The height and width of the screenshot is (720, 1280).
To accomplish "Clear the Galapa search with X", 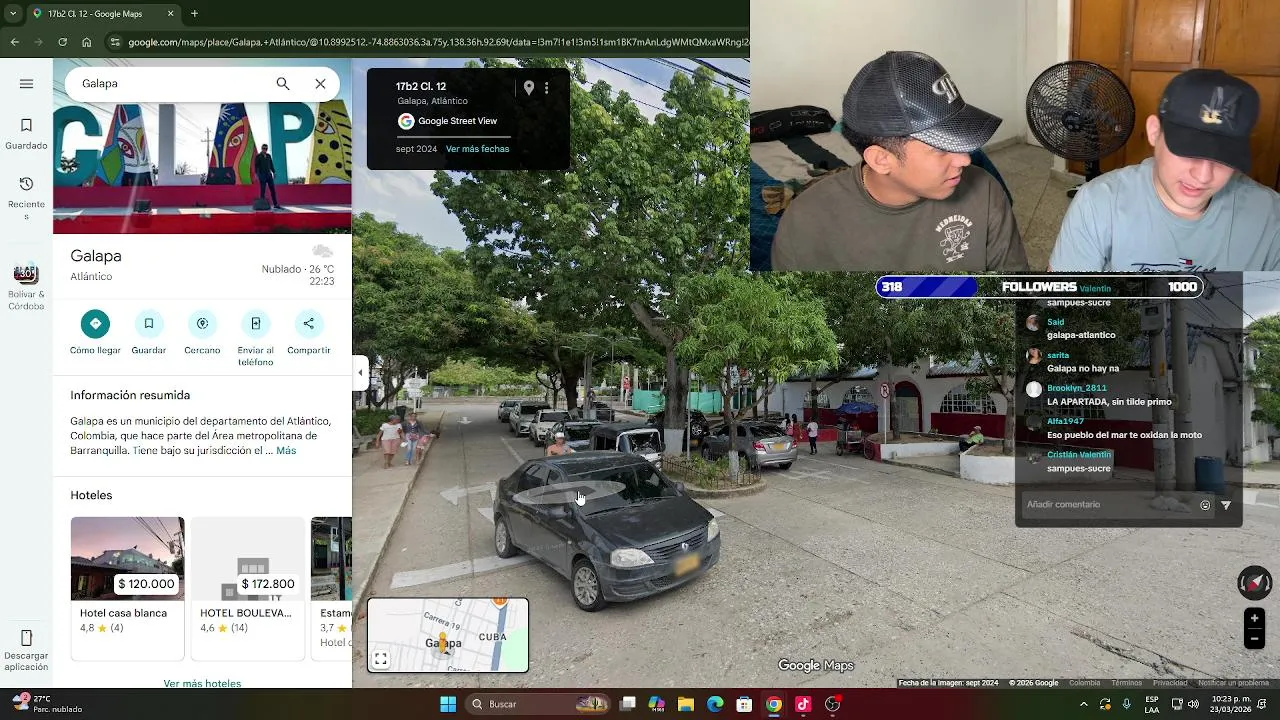I will pyautogui.click(x=320, y=84).
